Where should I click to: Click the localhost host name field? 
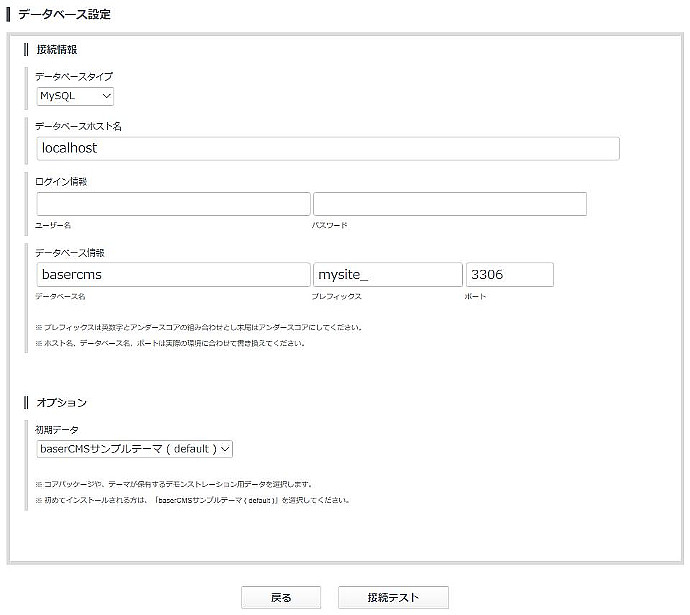[327, 148]
